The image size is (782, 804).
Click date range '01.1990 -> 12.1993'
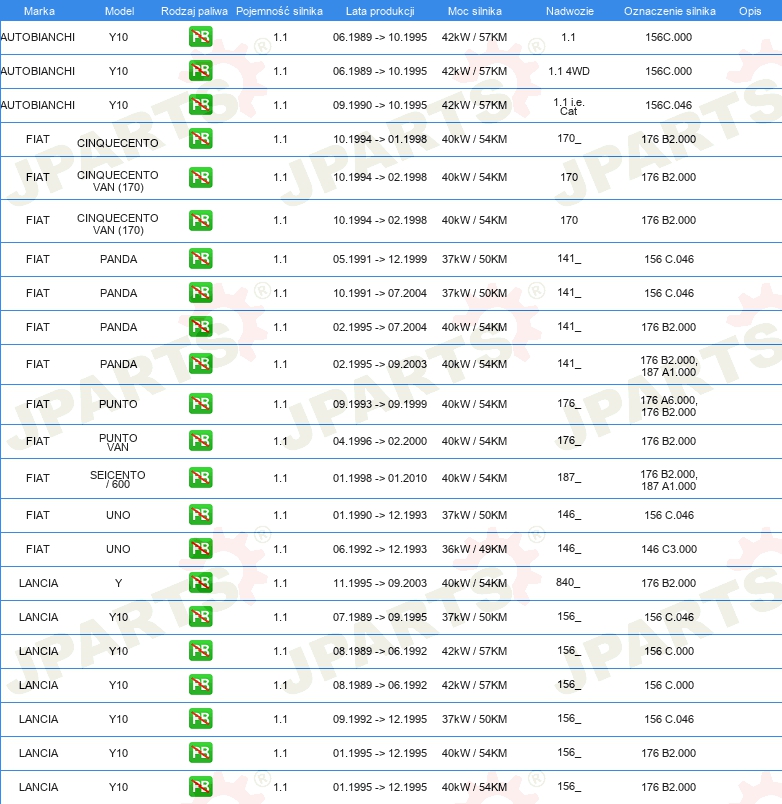[379, 515]
